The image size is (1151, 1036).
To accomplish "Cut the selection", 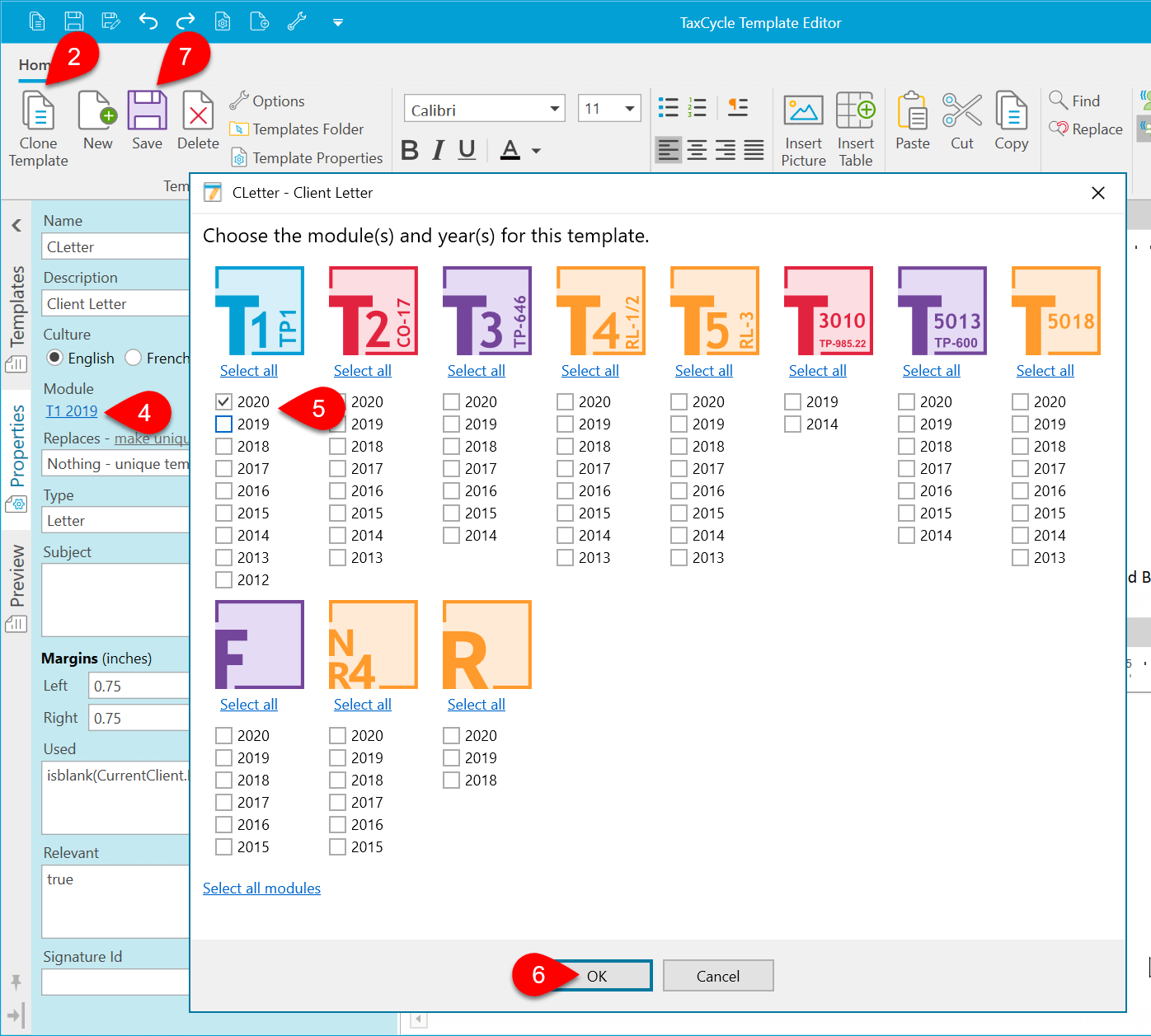I will pyautogui.click(x=962, y=121).
